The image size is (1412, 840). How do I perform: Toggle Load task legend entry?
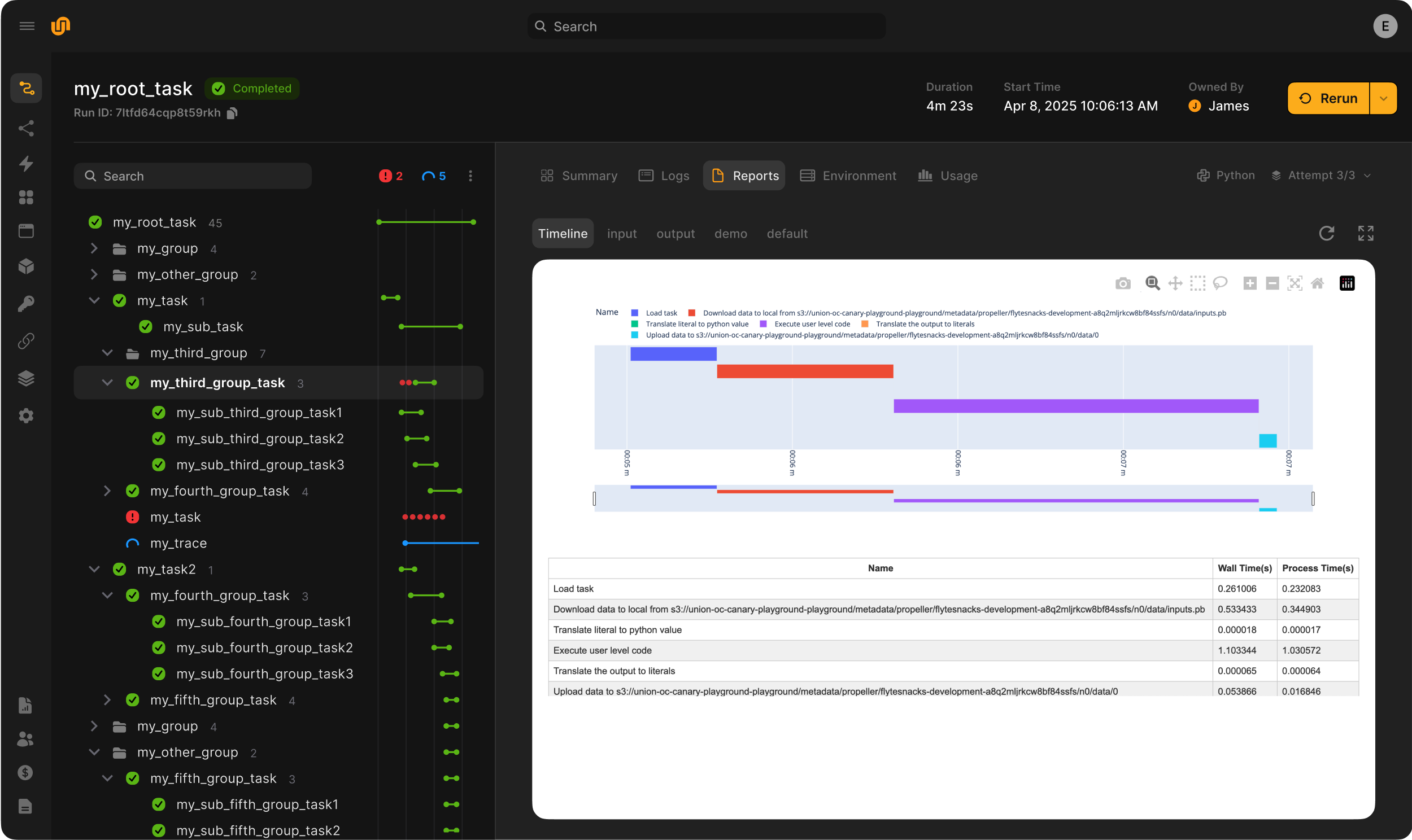click(x=661, y=313)
